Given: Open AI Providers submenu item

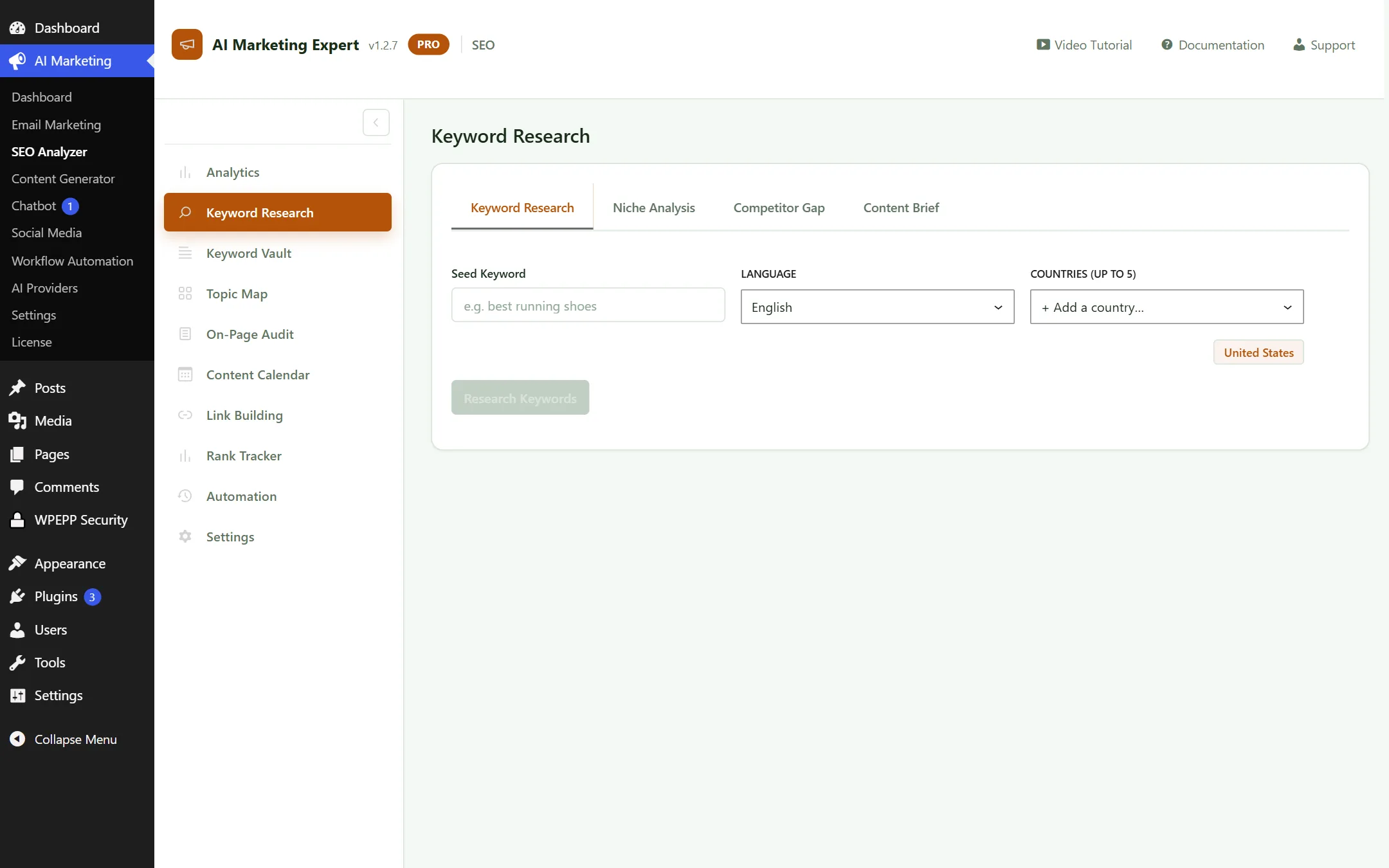Looking at the screenshot, I should click(44, 288).
